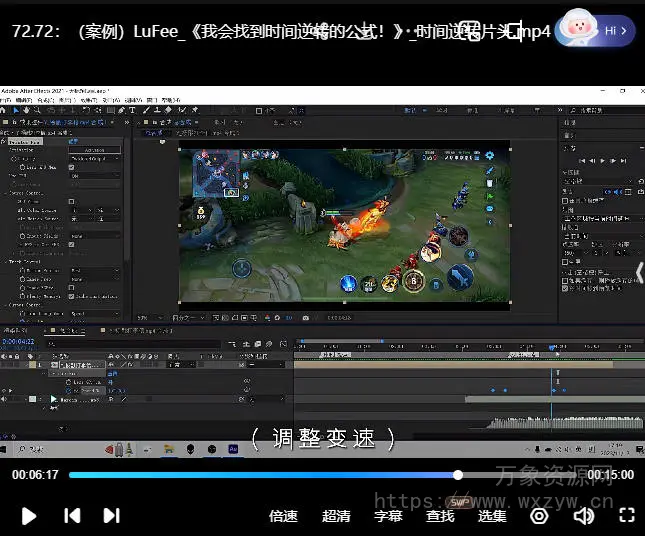The height and width of the screenshot is (536, 645).
Task: Mute the video volume
Action: 583,516
